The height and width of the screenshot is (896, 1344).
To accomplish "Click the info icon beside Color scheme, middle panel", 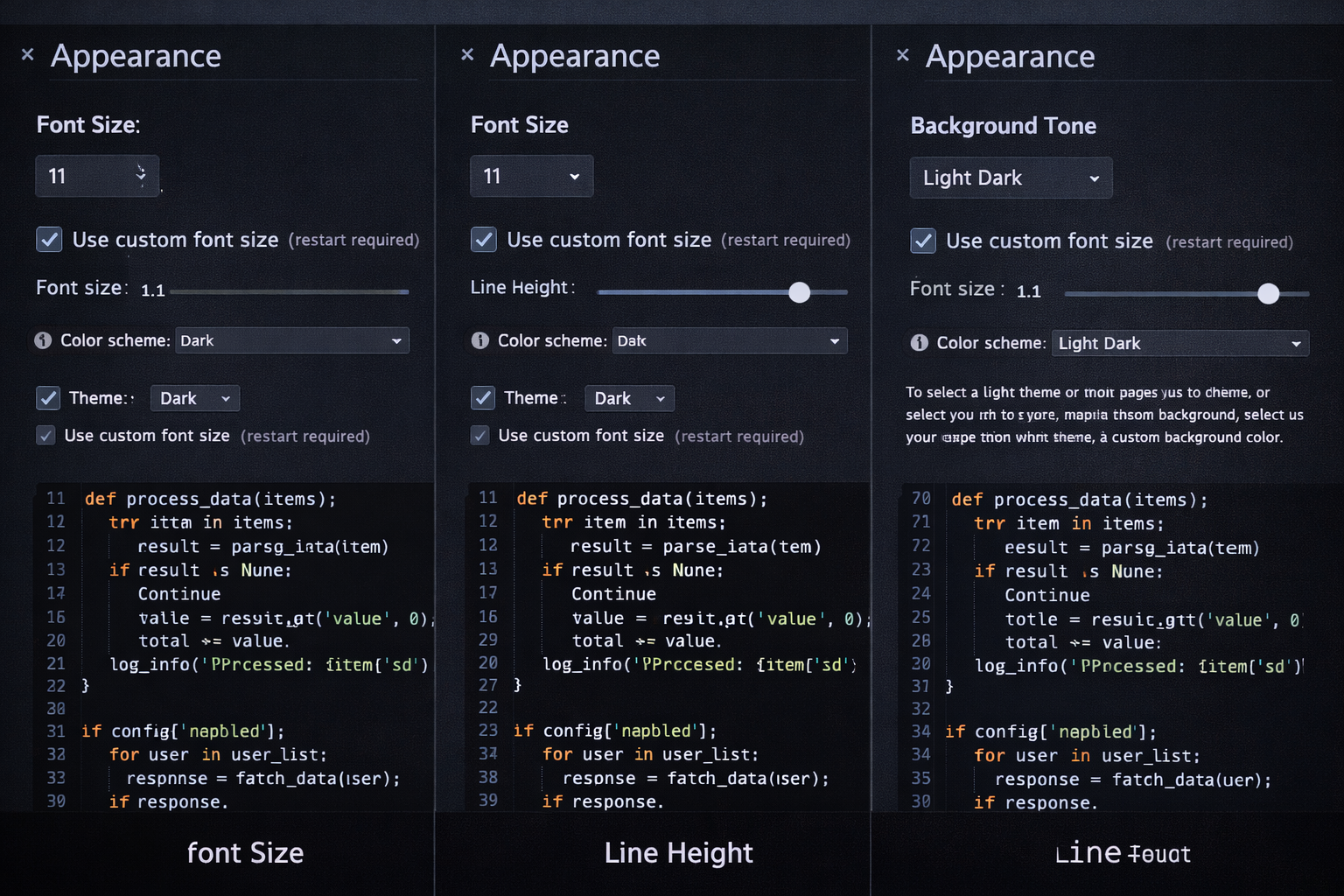I will [480, 340].
